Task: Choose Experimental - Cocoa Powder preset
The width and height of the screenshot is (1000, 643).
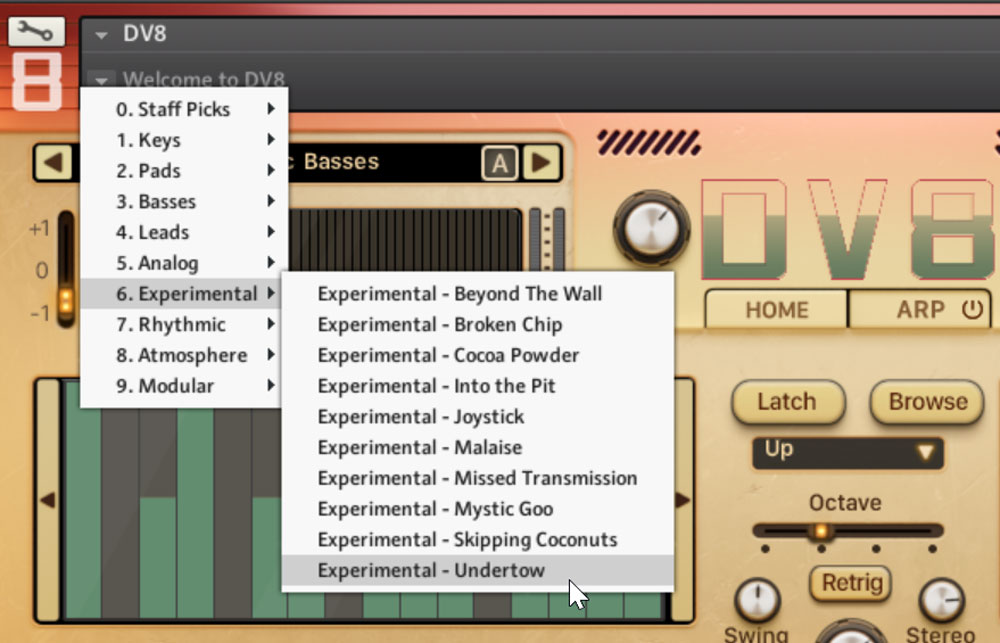Action: (478, 355)
